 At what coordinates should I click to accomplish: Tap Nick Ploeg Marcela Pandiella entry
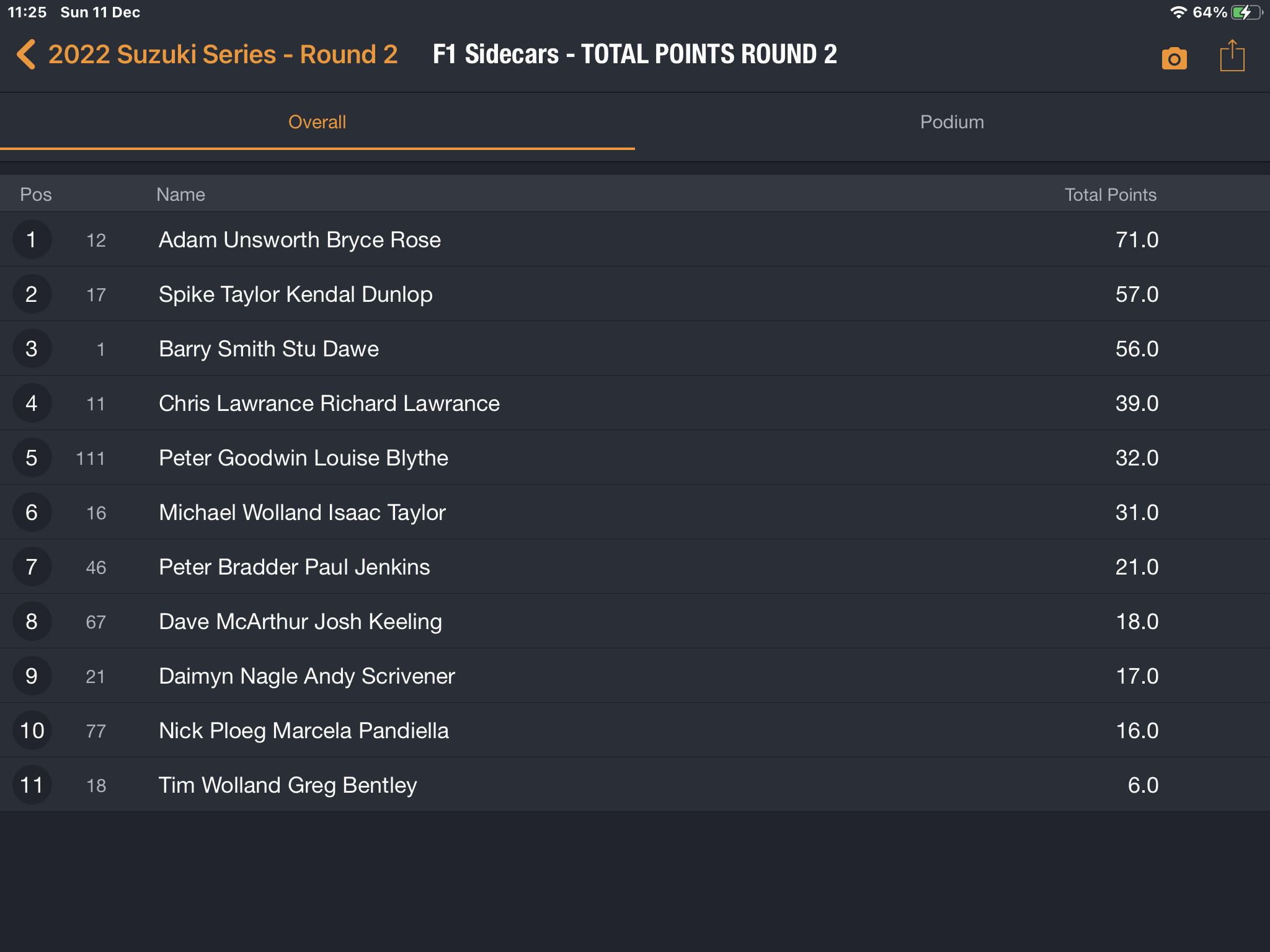tap(303, 731)
